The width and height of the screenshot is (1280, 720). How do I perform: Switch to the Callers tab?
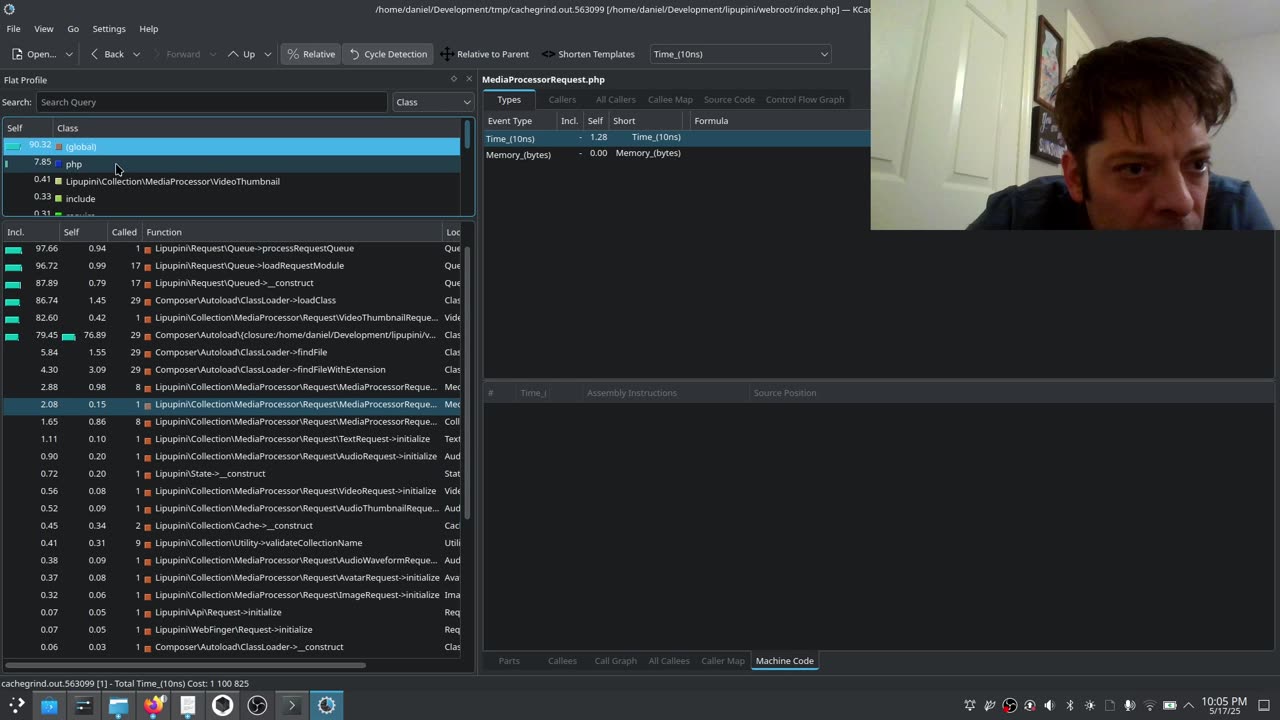pos(562,100)
